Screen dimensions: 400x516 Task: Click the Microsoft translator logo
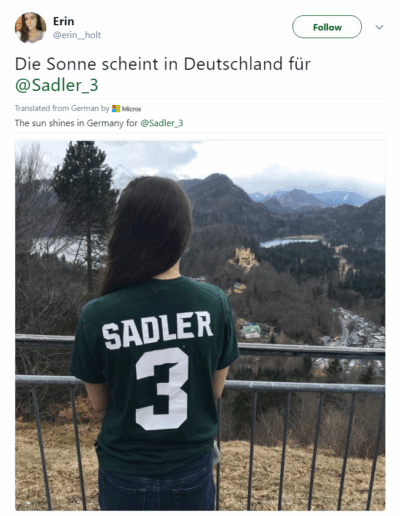[116, 109]
